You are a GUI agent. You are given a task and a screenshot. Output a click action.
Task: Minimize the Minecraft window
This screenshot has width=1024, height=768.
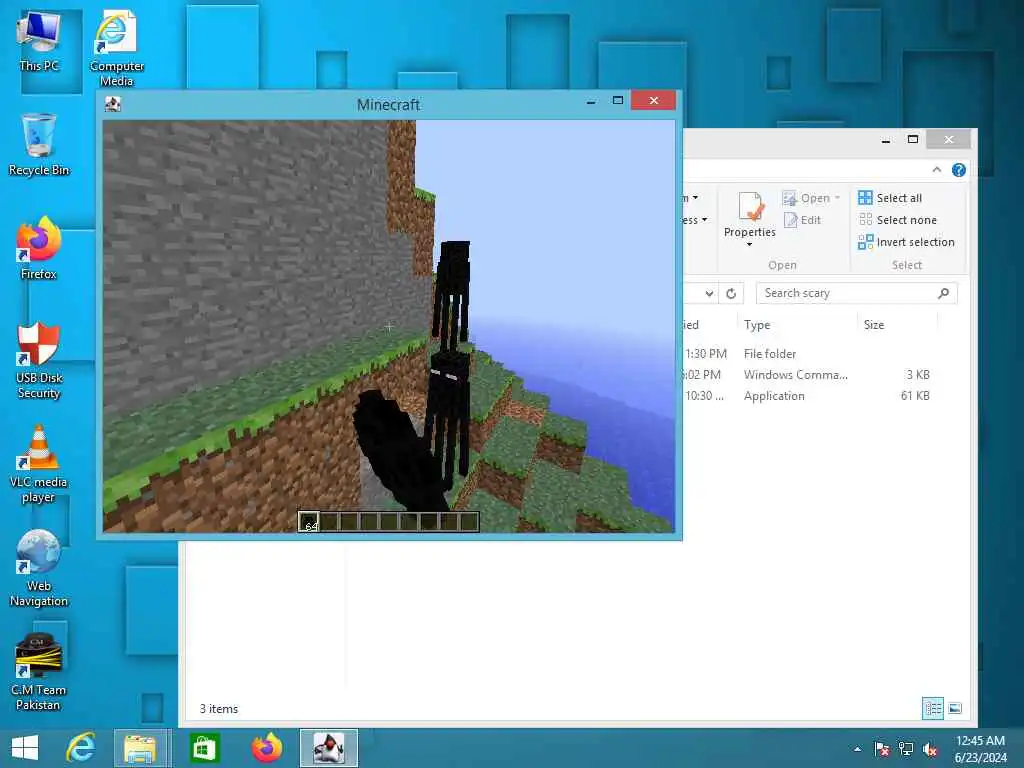591,102
